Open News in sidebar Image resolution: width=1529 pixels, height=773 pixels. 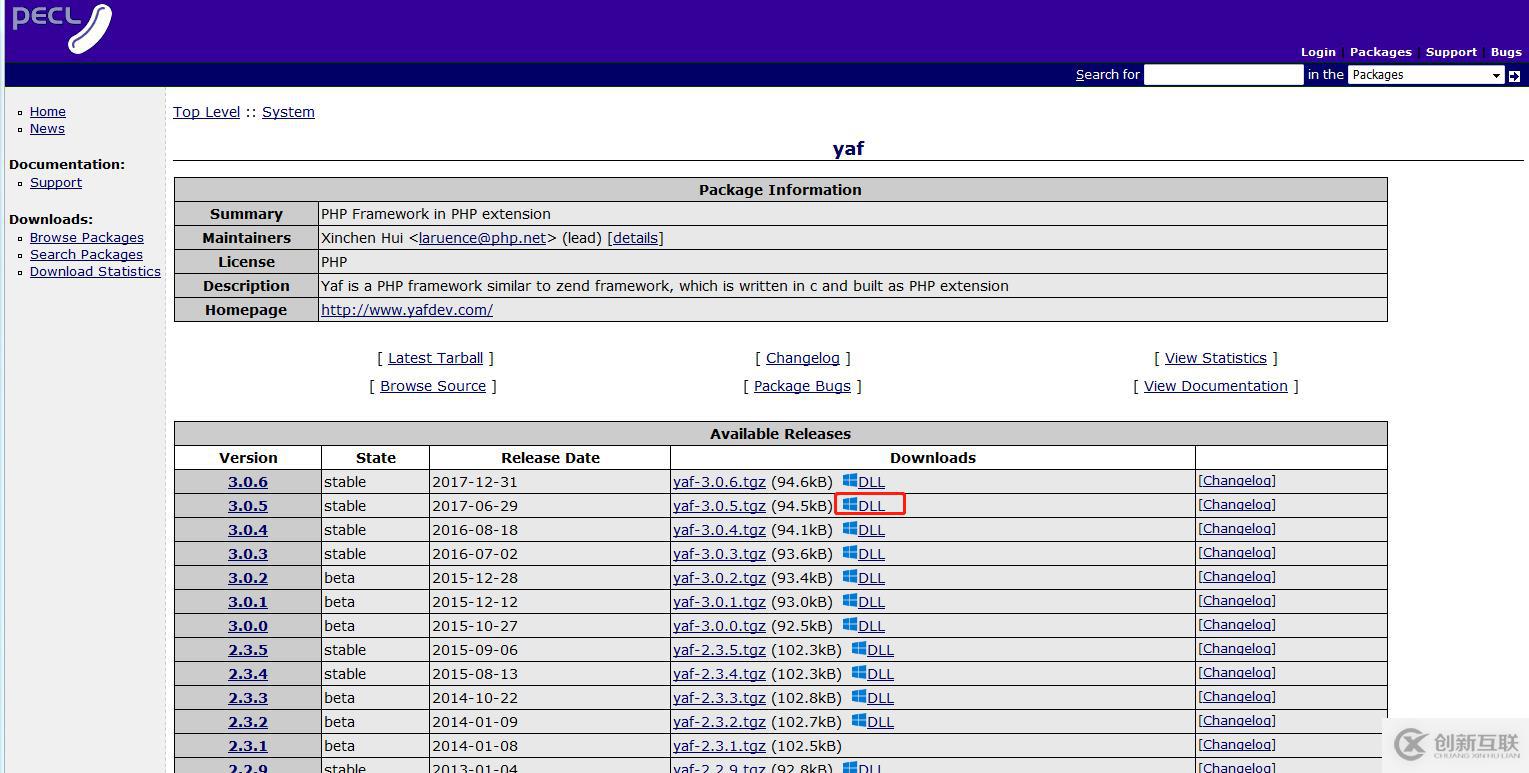47,129
